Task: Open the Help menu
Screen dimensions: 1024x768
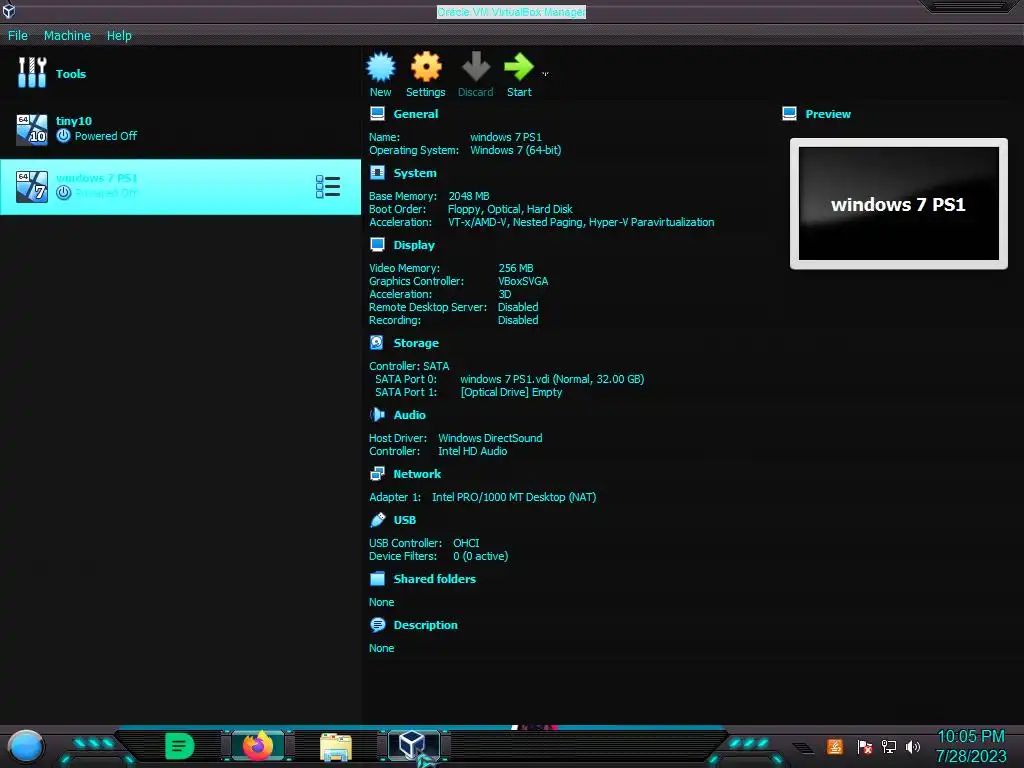Action: pyautogui.click(x=119, y=35)
